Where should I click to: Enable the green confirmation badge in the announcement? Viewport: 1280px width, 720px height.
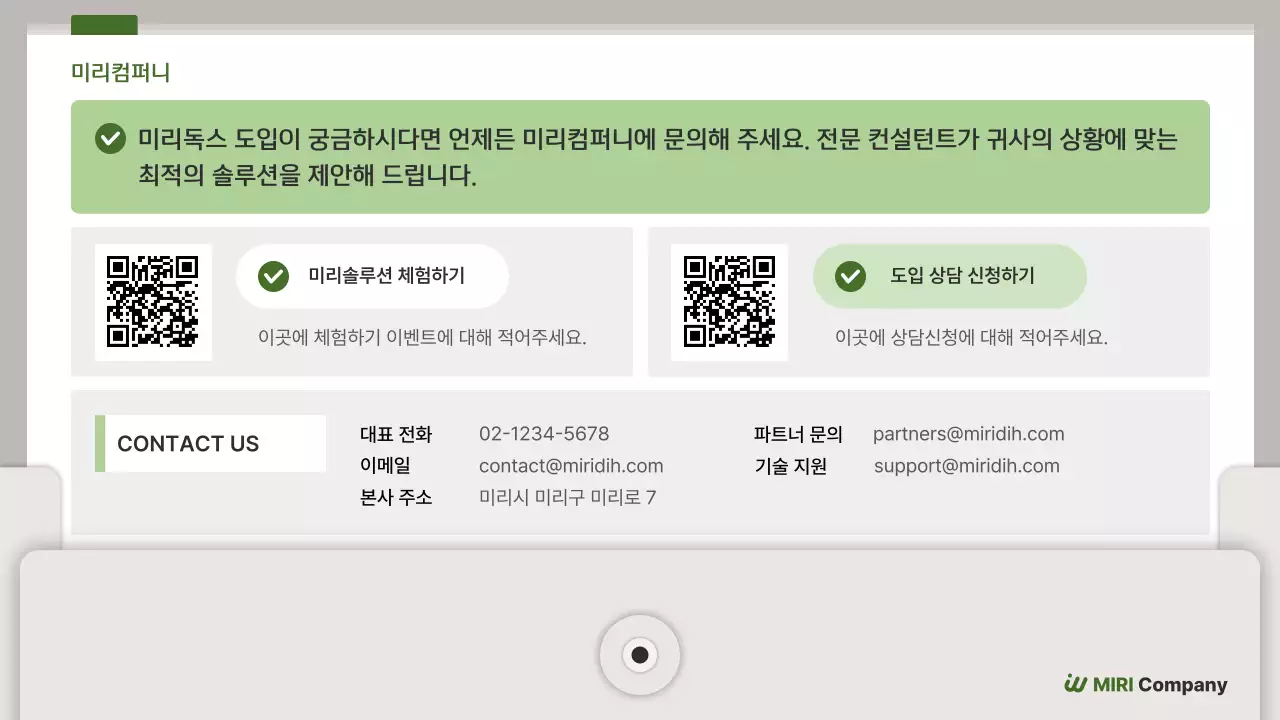point(110,139)
